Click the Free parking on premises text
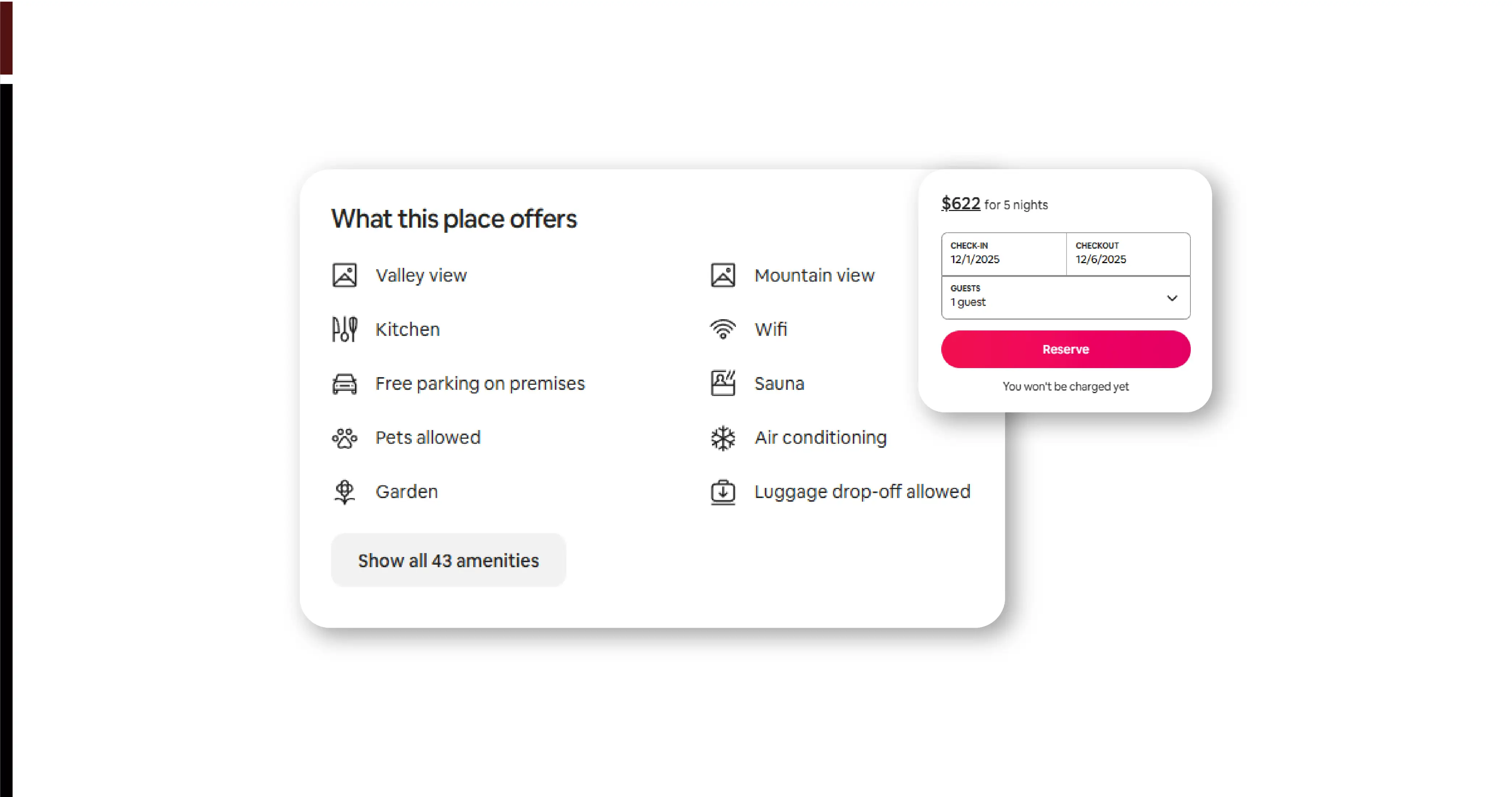This screenshot has width=1512, height=797. (479, 384)
